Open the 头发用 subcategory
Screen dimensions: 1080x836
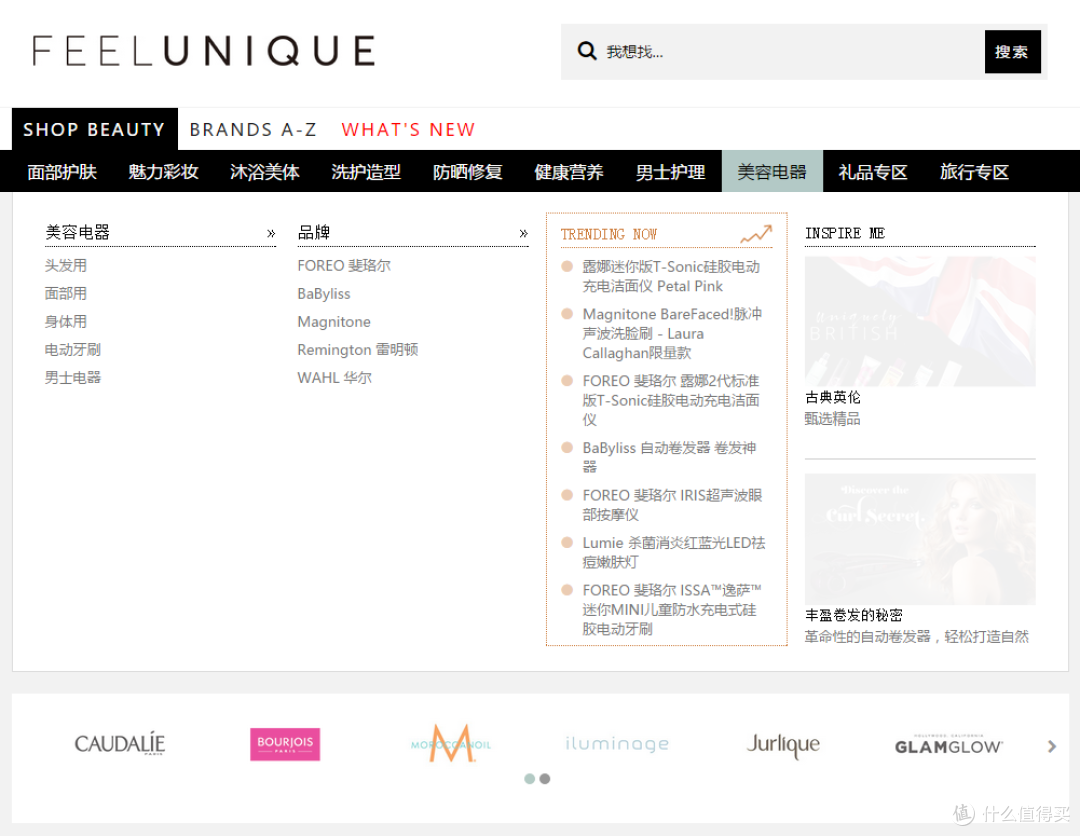click(x=65, y=266)
